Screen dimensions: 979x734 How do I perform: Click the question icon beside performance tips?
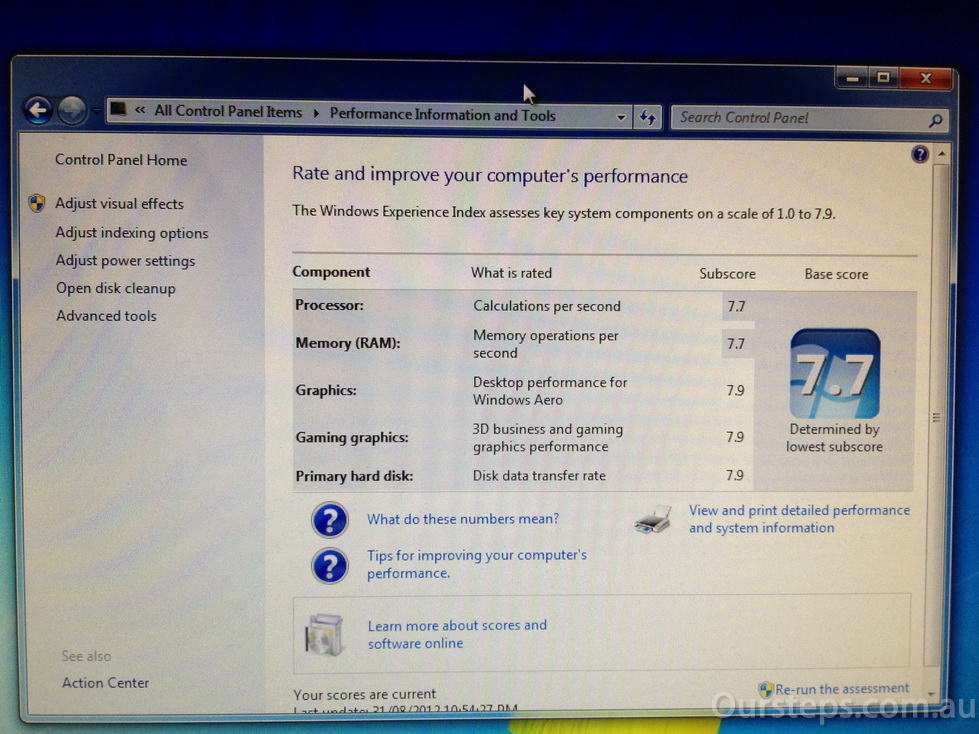(x=329, y=565)
